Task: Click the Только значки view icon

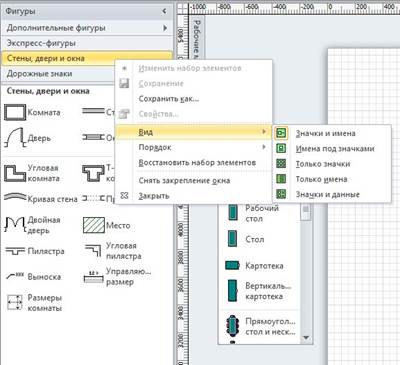Action: point(281,164)
